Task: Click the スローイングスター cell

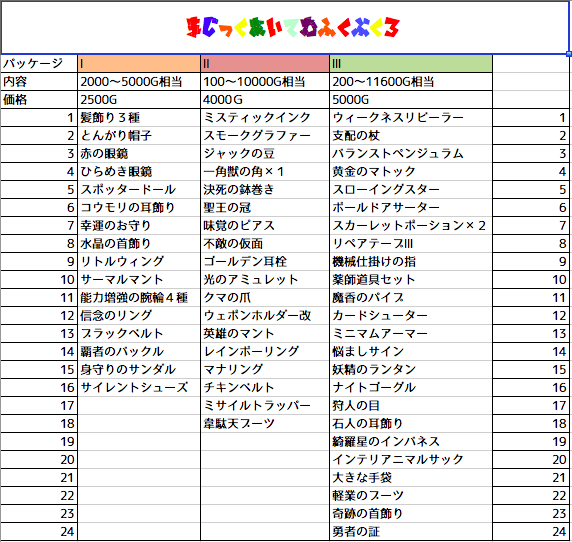Action: coord(411,190)
